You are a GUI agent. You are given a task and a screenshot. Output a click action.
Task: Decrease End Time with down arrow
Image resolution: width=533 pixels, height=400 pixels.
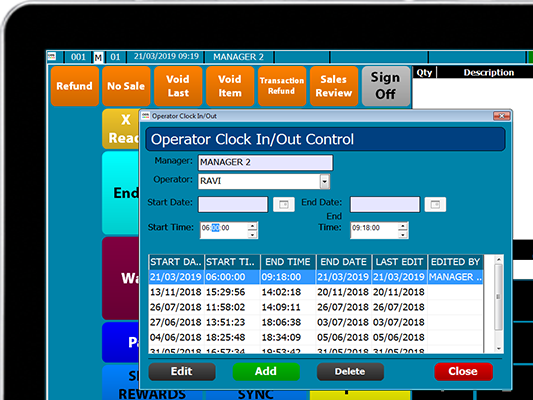[x=403, y=234]
